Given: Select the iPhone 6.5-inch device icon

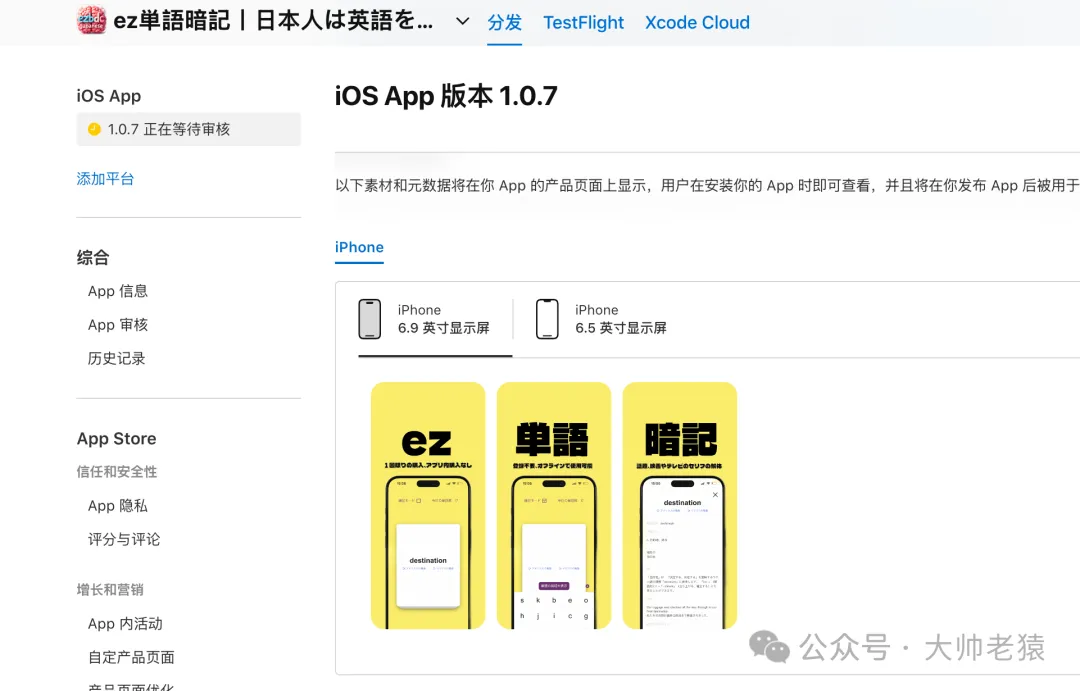Looking at the screenshot, I should (548, 319).
